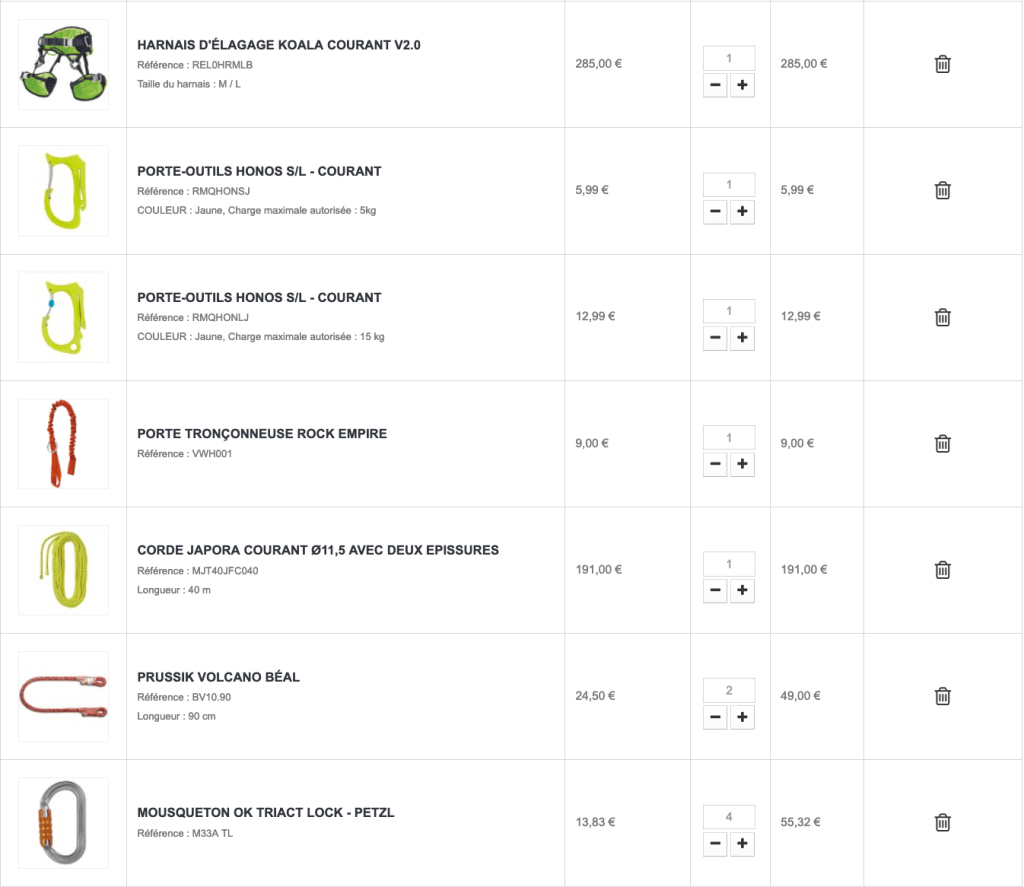Increase quantity of Porte tronçonneuse Rock Empire

[742, 464]
